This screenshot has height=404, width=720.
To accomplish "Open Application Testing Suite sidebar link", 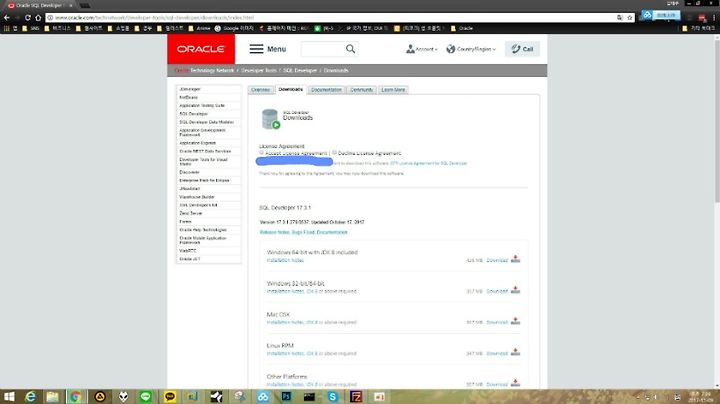I will (x=202, y=106).
